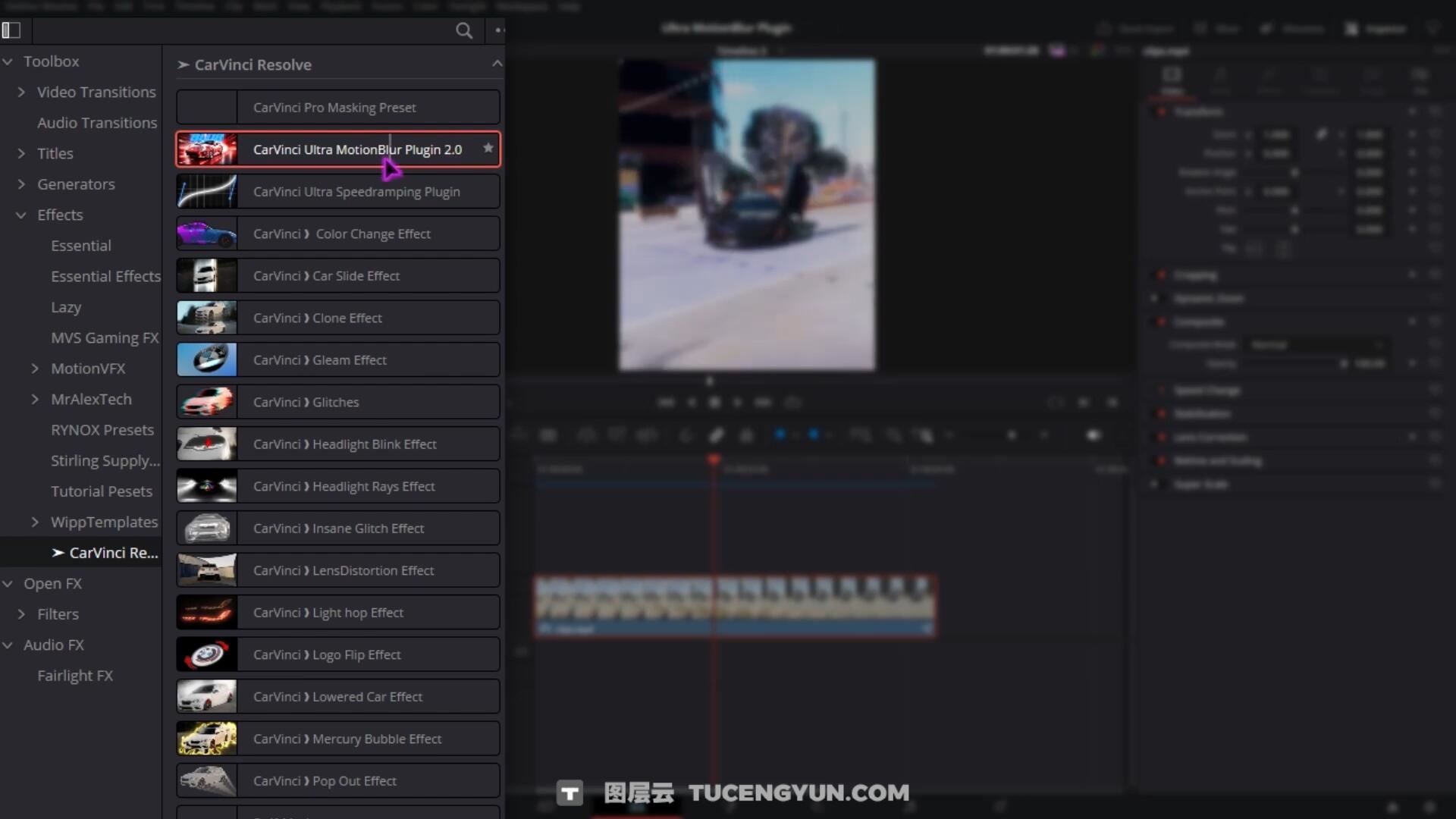Click the Speedramping Plugin curve thumbnail
This screenshot has height=819, width=1456.
pos(207,192)
